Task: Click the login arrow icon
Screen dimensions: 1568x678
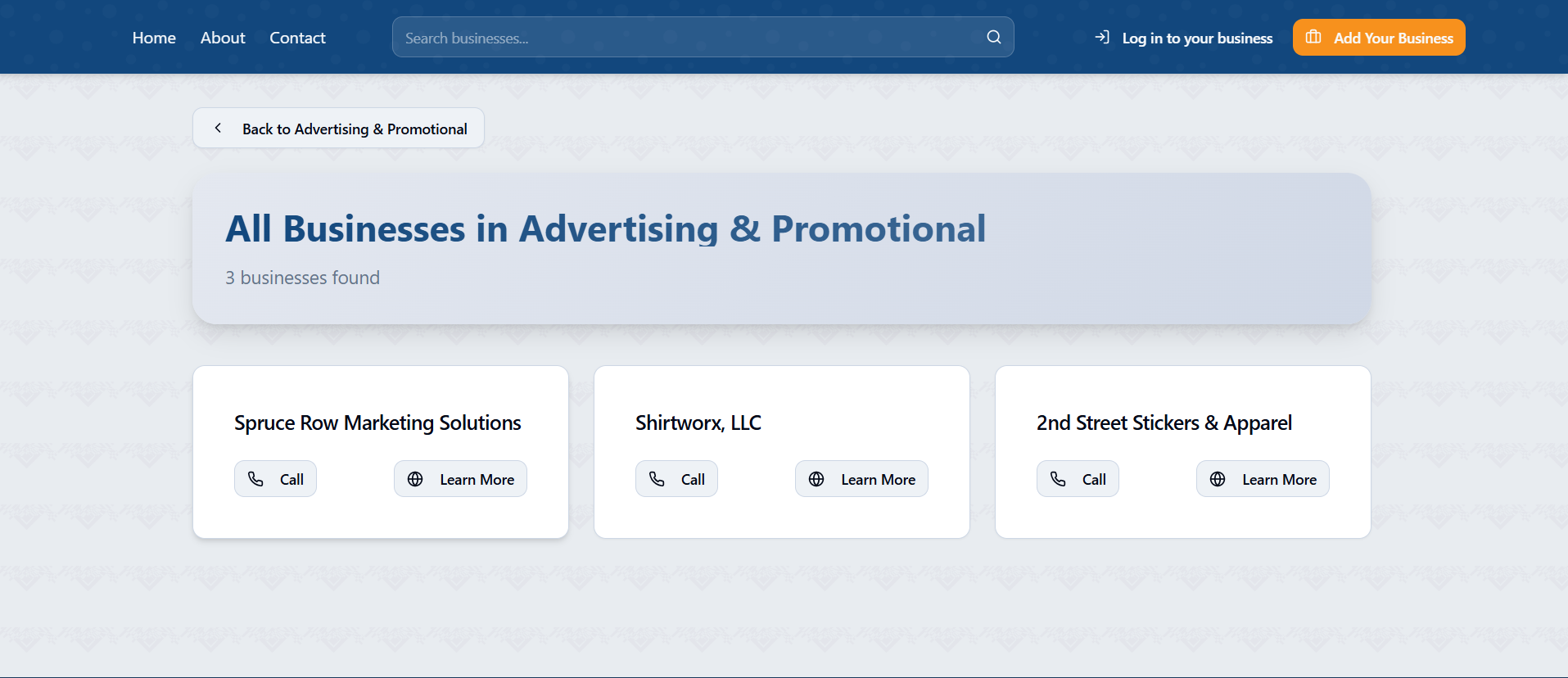Action: click(1102, 37)
